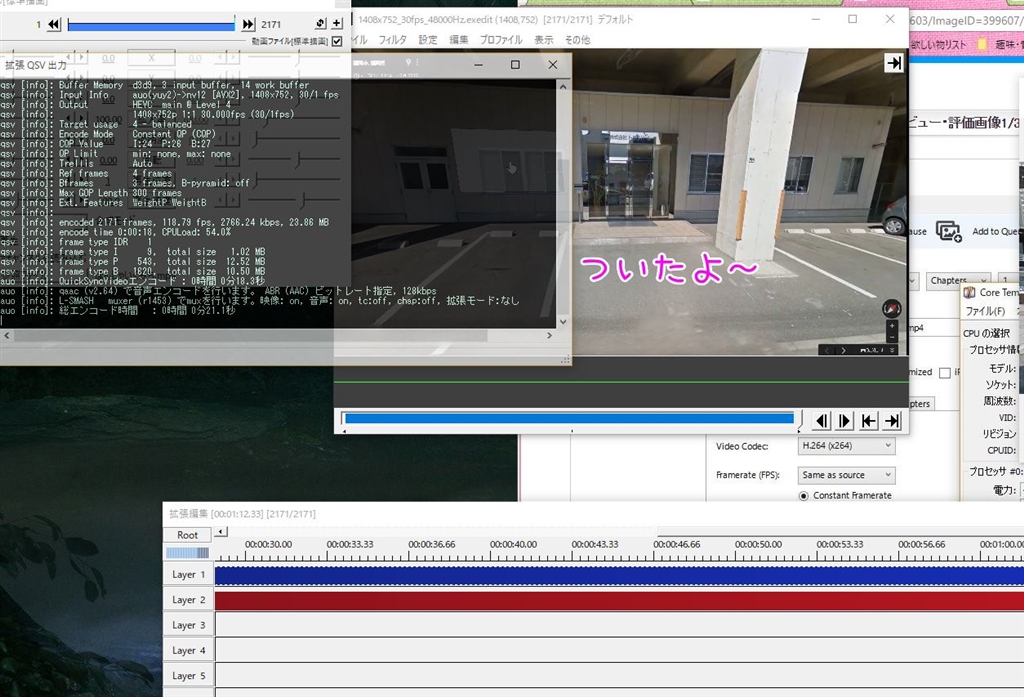Image resolution: width=1024 pixels, height=697 pixels.
Task: Click the 'encode time 0:00:18' log line
Action: [x=116, y=232]
